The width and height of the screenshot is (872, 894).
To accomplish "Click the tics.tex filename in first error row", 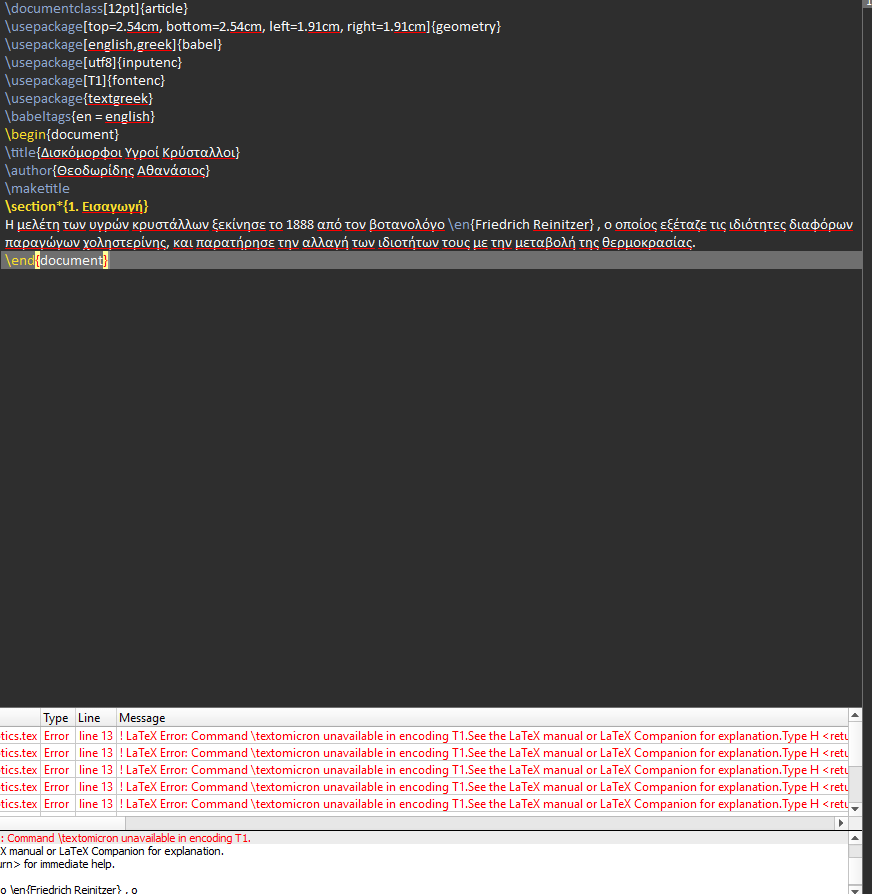I will coord(16,735).
